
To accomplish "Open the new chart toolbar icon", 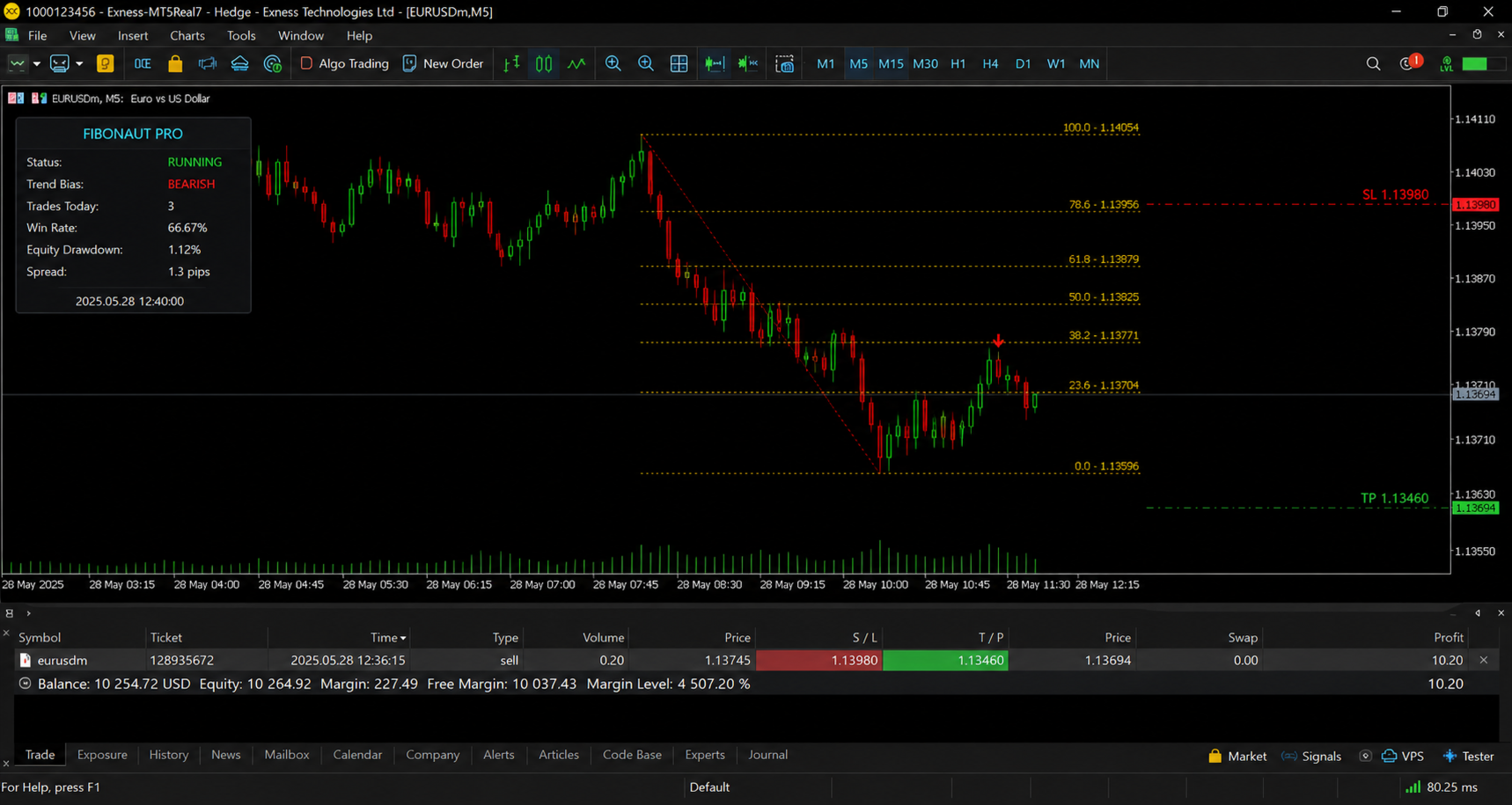I will coord(17,63).
